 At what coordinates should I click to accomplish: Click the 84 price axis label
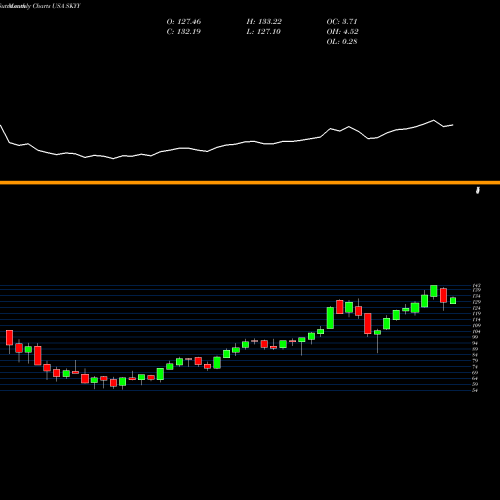(x=475, y=355)
